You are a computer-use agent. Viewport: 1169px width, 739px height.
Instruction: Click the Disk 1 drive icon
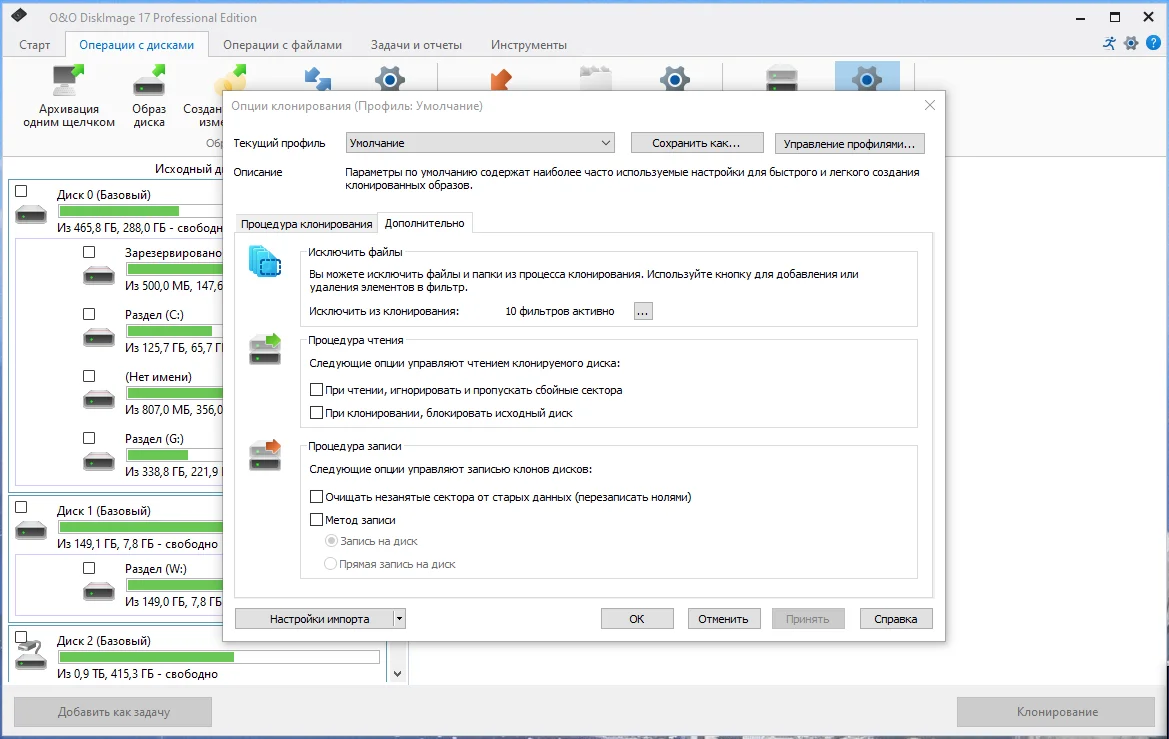[31, 531]
